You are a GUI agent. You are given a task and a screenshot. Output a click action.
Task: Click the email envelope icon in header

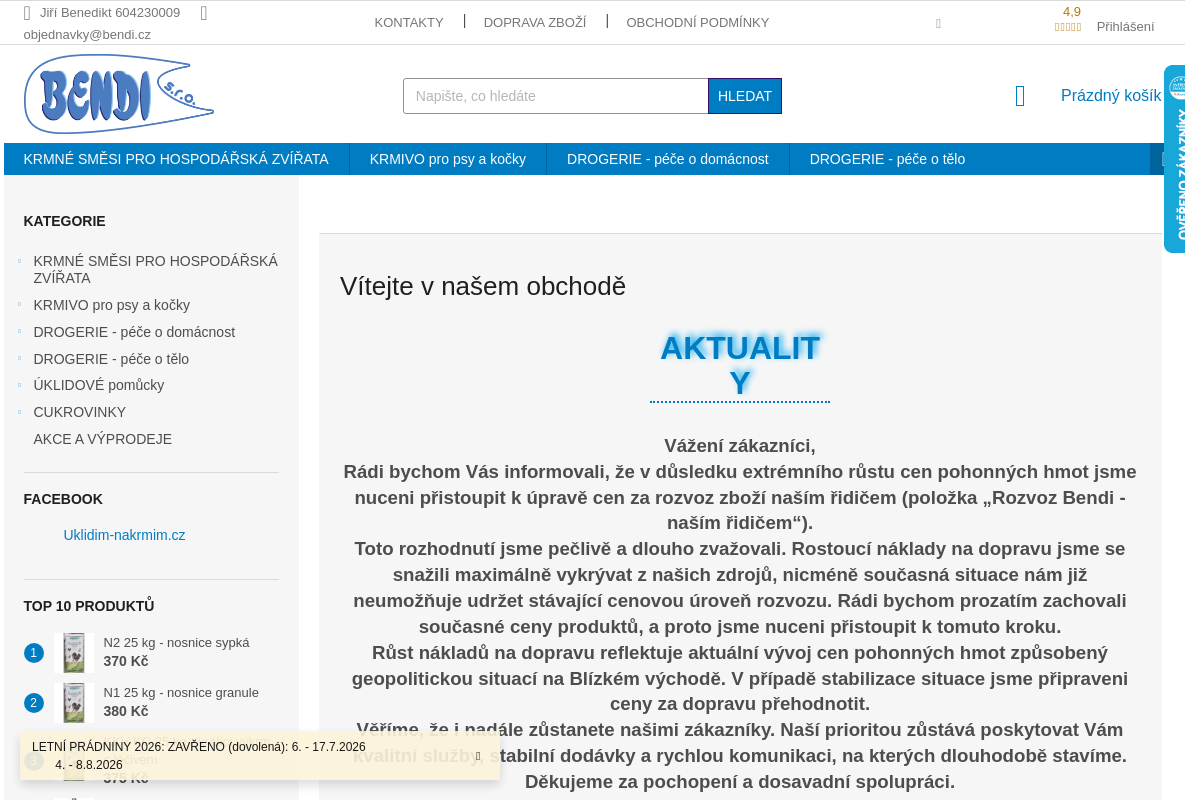204,13
